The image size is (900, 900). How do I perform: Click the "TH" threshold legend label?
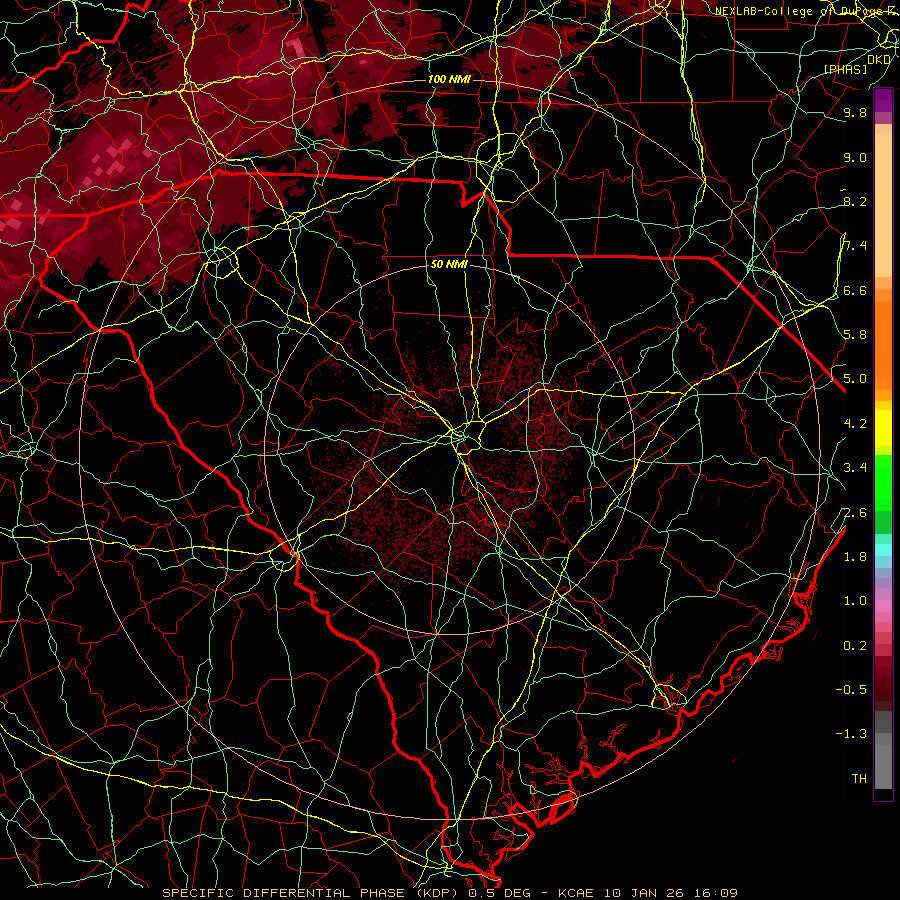click(x=859, y=779)
